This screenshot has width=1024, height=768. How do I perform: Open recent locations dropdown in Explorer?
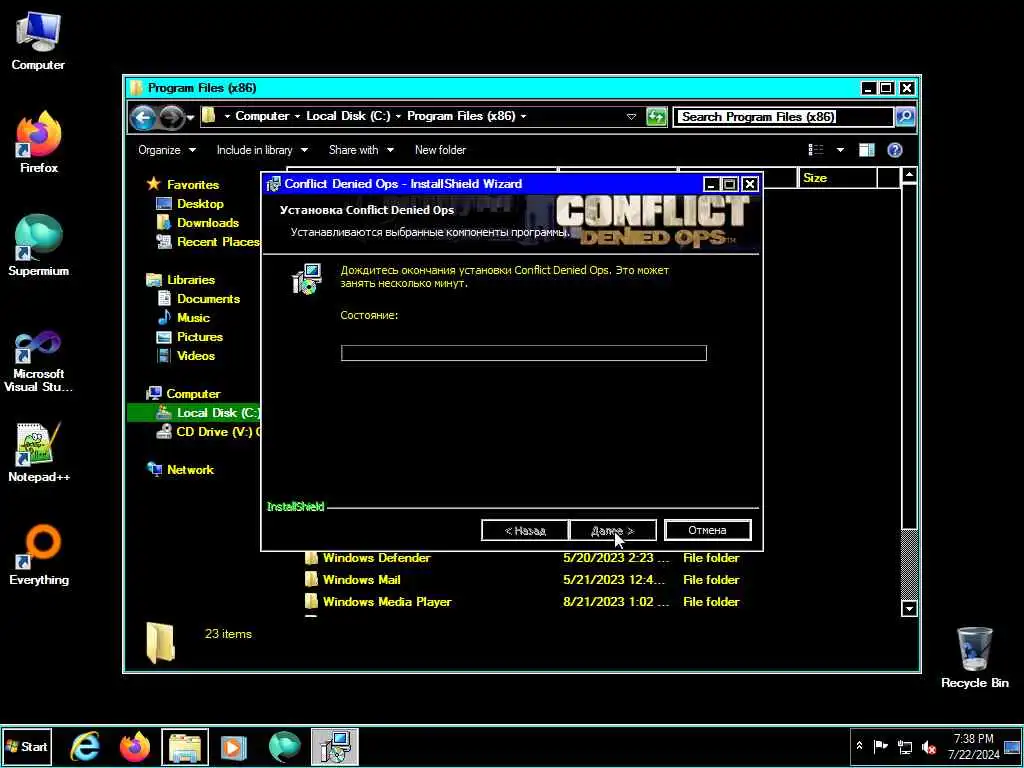click(x=190, y=118)
